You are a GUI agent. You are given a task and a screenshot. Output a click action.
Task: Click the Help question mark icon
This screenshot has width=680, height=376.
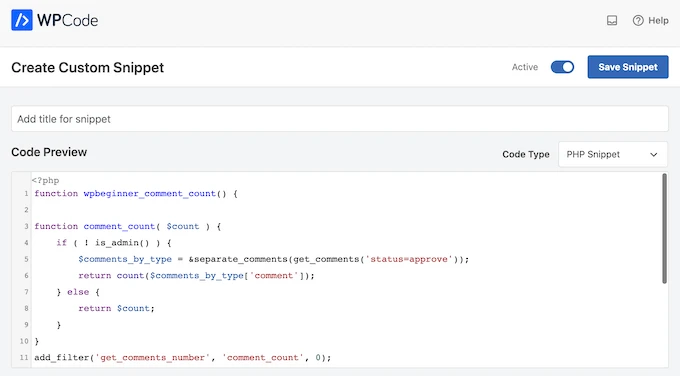click(638, 20)
